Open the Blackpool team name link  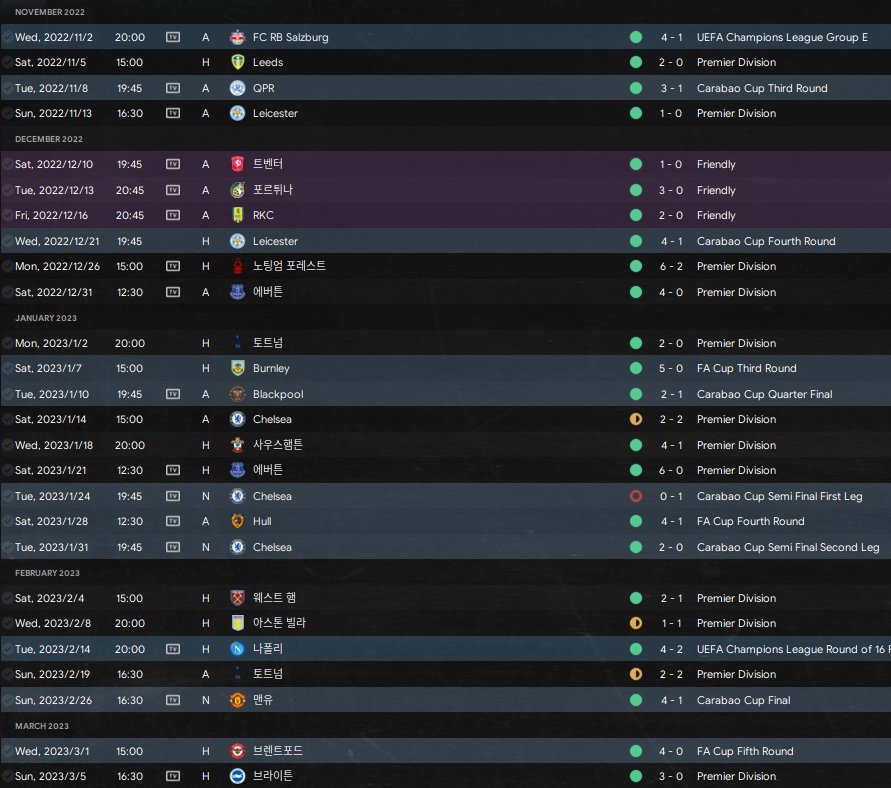(x=277, y=394)
